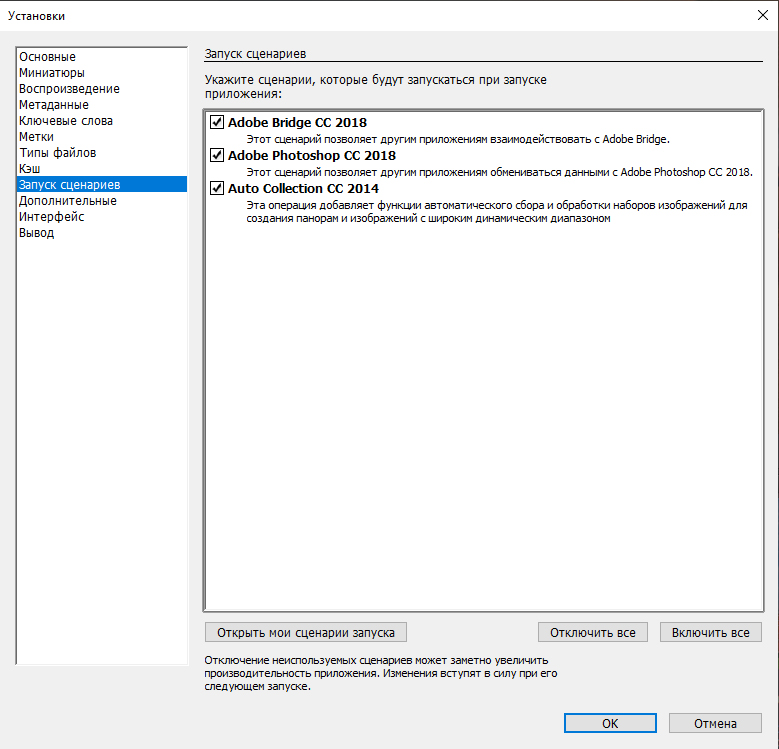Image resolution: width=779 pixels, height=749 pixels.
Task: Click the Отключение неиспользуемых сценариев note
Action: click(381, 673)
